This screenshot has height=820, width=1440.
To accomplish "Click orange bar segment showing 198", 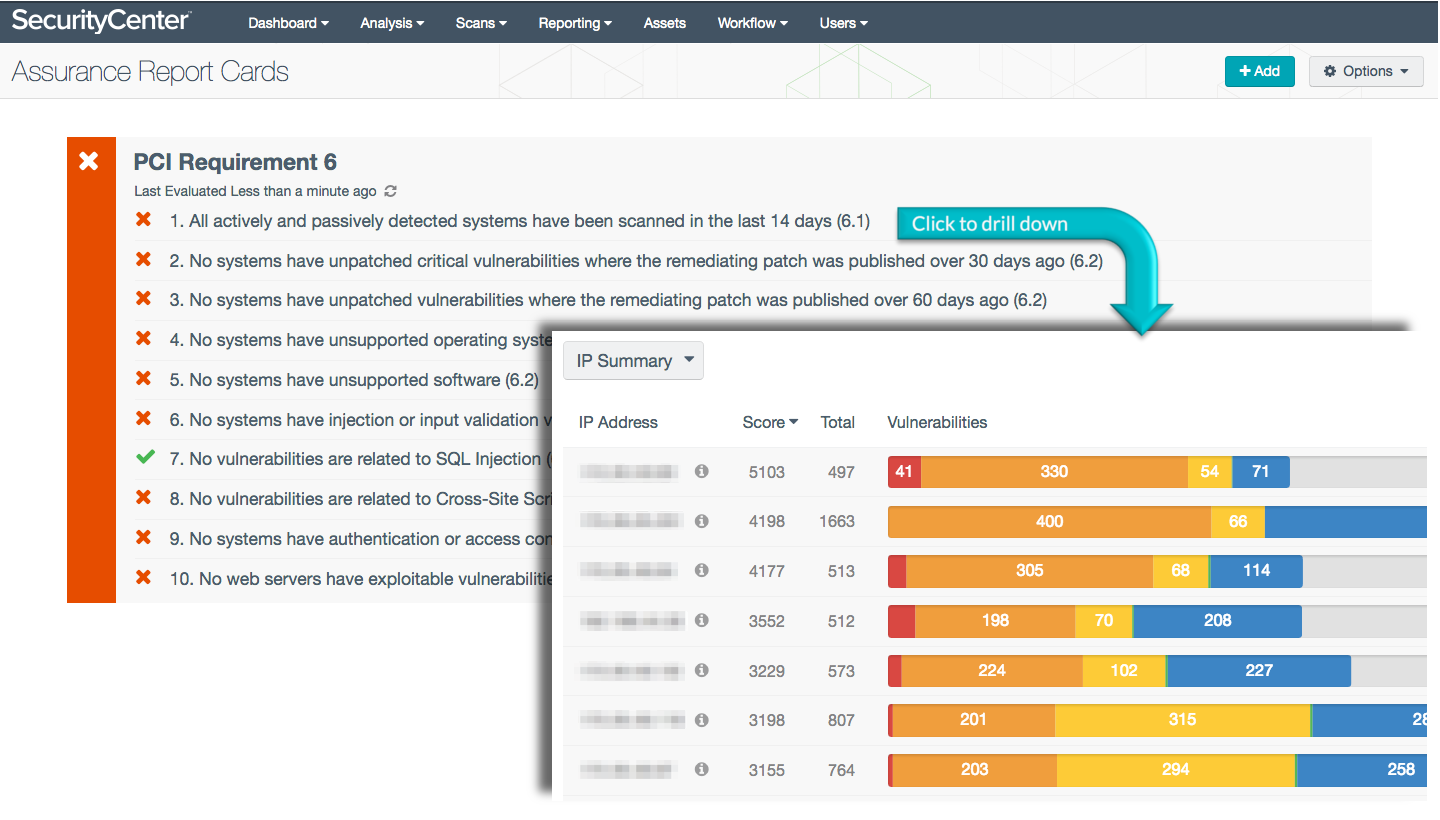I will (x=995, y=620).
